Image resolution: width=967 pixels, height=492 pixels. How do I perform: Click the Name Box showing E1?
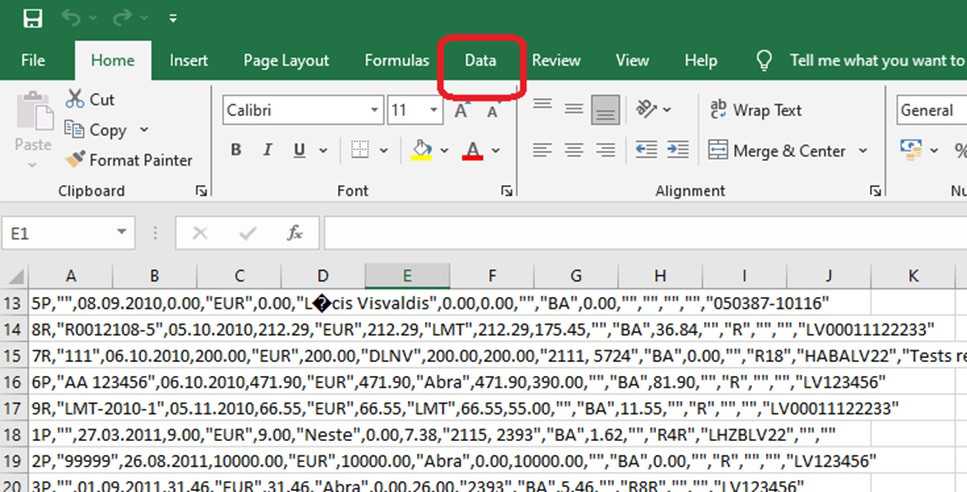click(59, 234)
